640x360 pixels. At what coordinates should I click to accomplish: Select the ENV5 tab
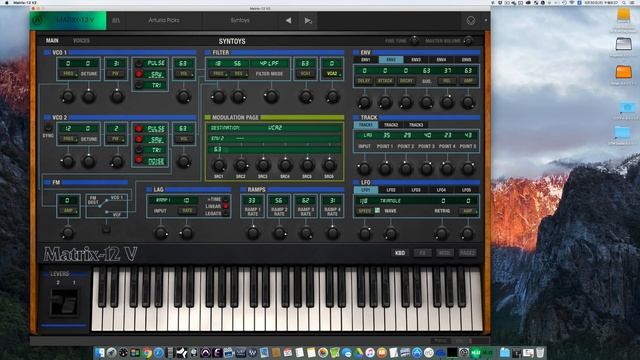[x=467, y=60]
